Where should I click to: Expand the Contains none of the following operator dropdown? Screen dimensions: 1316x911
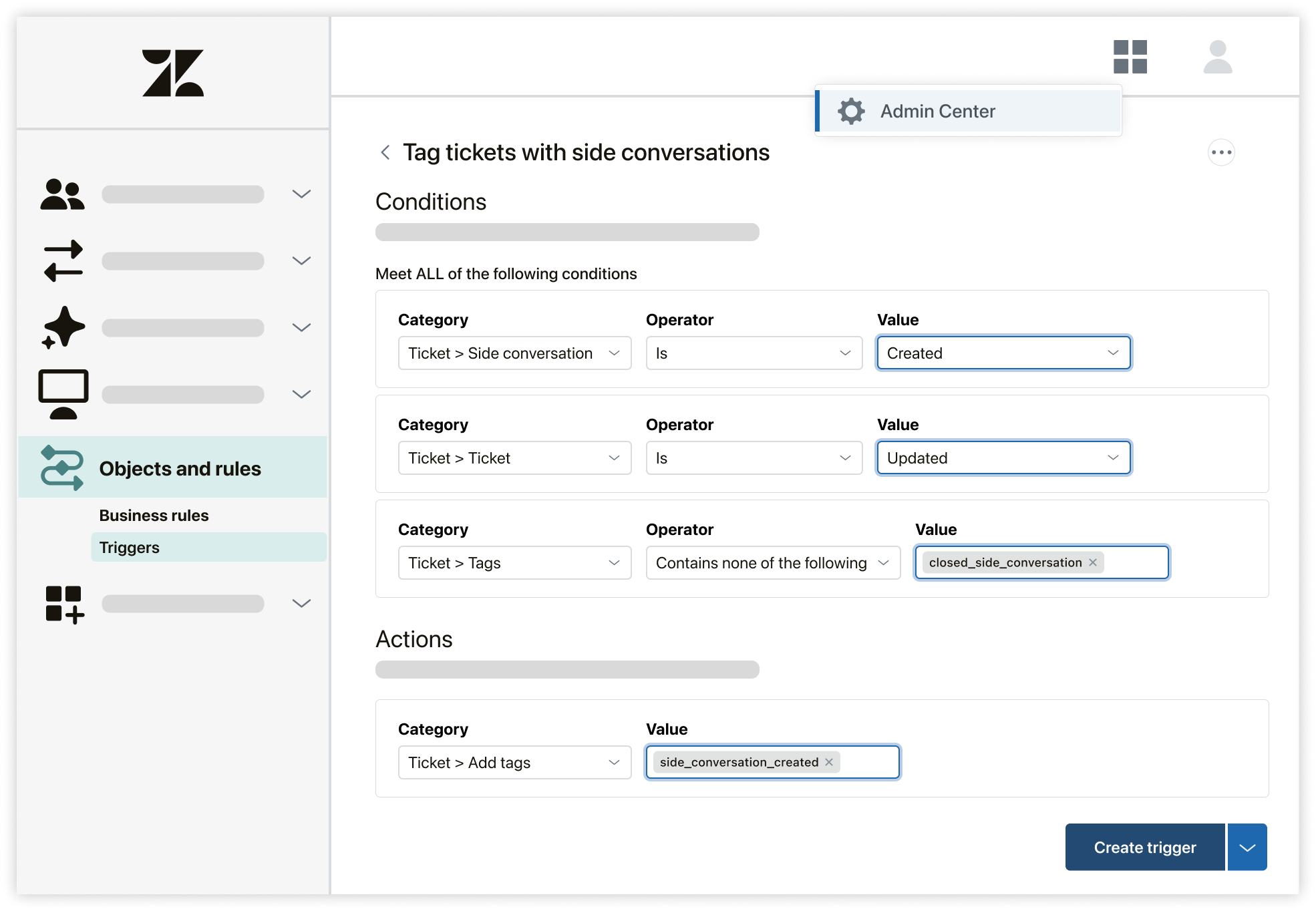pos(772,562)
